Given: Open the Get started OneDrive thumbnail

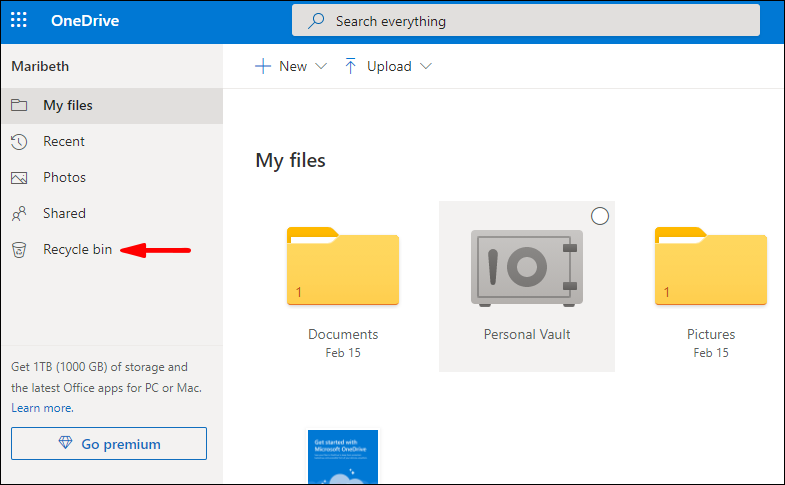Looking at the screenshot, I should (343, 457).
